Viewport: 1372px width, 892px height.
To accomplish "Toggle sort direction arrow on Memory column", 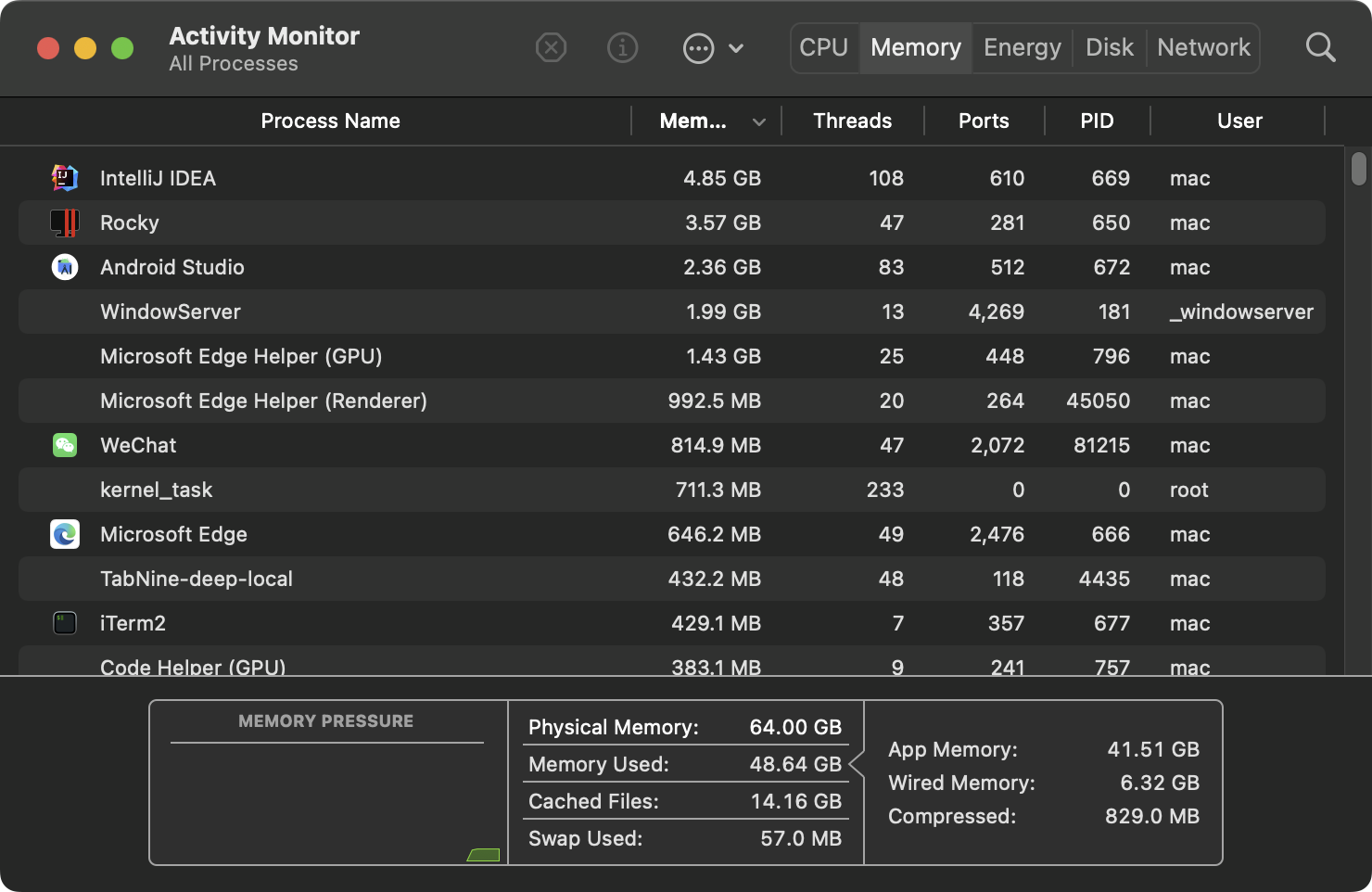I will (759, 121).
